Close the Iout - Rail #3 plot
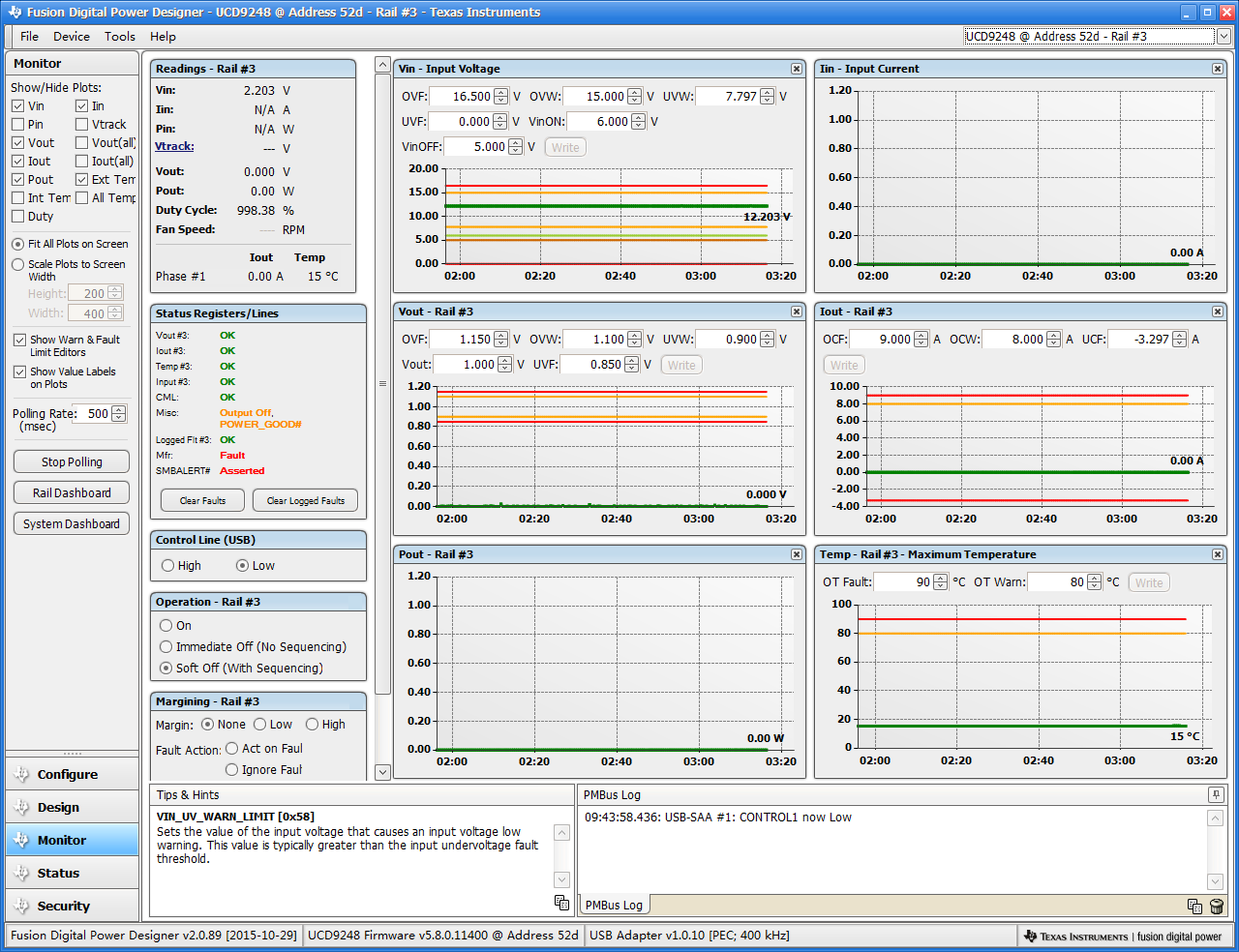The height and width of the screenshot is (952, 1239). (1218, 312)
